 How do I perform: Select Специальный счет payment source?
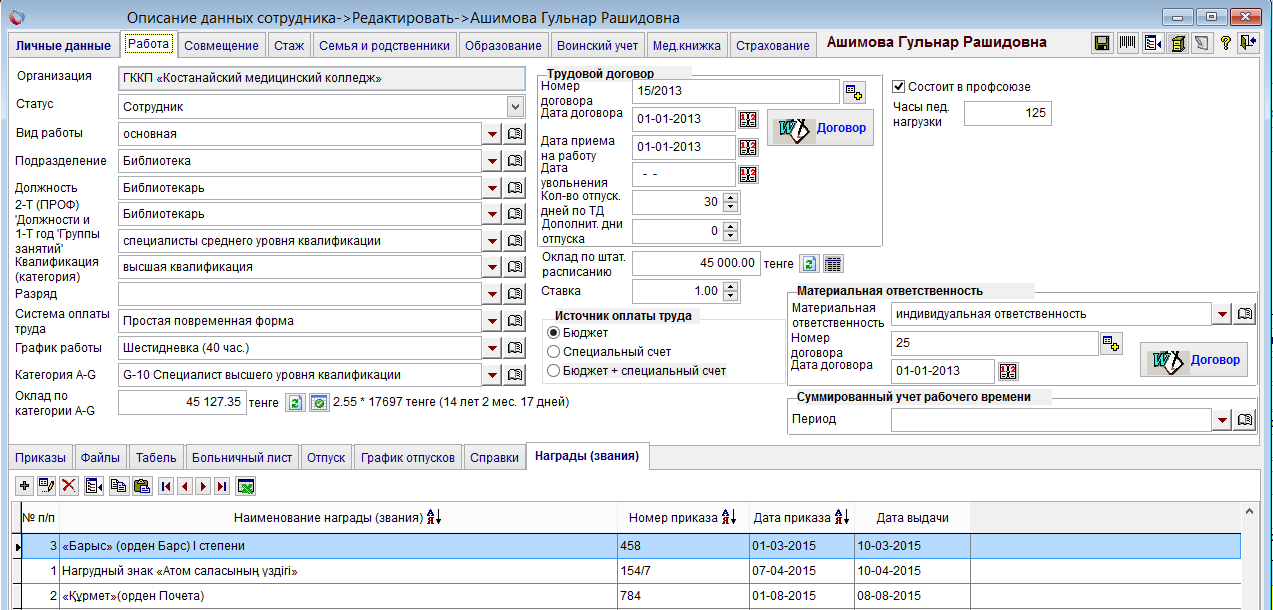553,351
